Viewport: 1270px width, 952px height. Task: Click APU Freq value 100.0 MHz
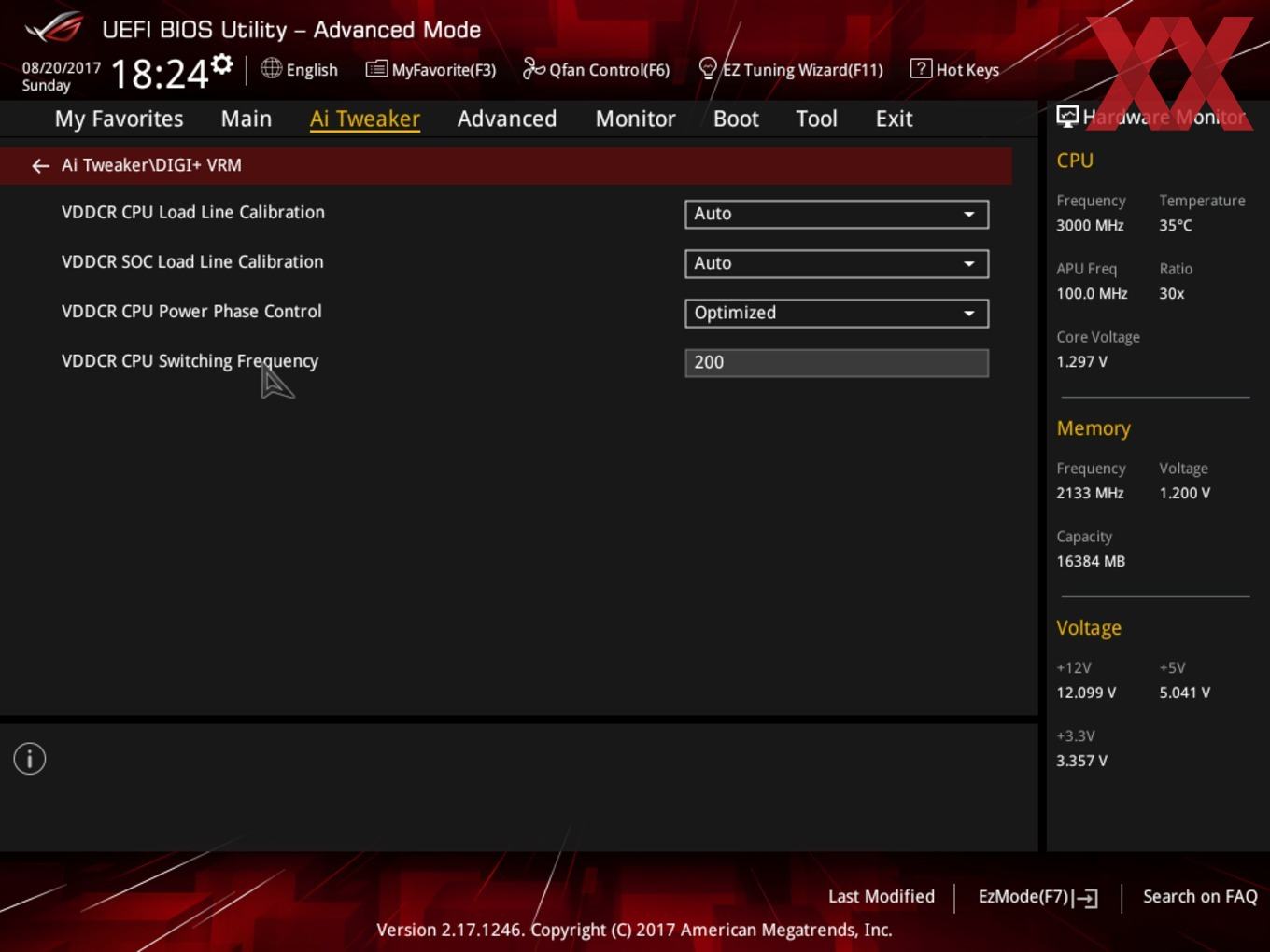pyautogui.click(x=1092, y=293)
